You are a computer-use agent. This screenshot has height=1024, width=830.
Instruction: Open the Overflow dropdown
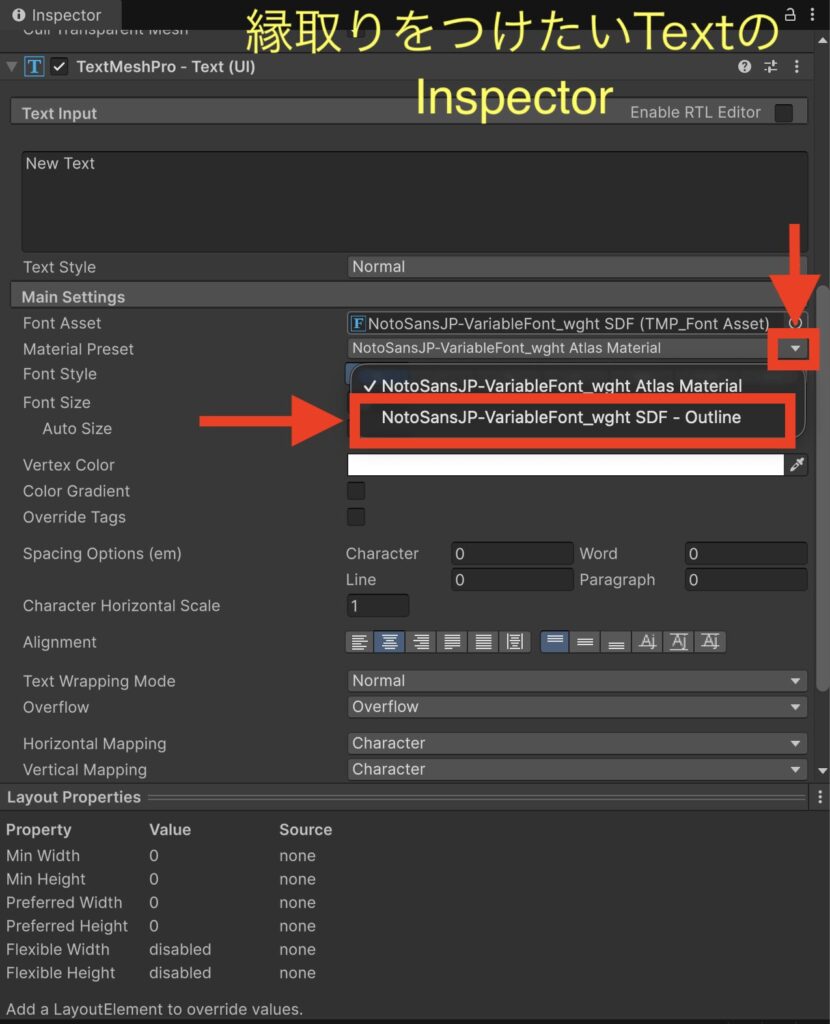click(x=577, y=707)
